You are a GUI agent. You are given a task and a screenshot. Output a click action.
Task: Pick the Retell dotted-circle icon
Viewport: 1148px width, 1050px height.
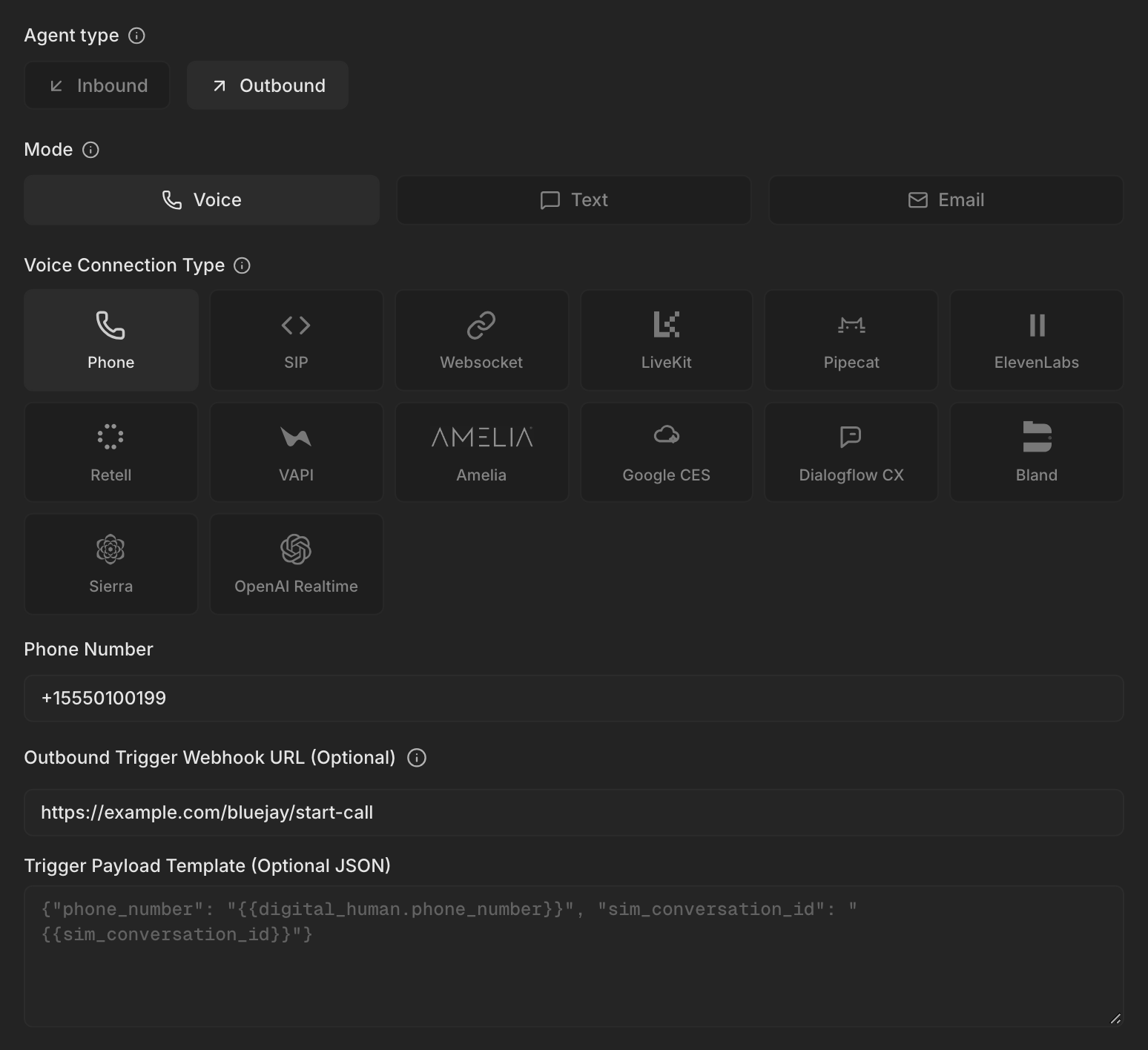tap(110, 437)
